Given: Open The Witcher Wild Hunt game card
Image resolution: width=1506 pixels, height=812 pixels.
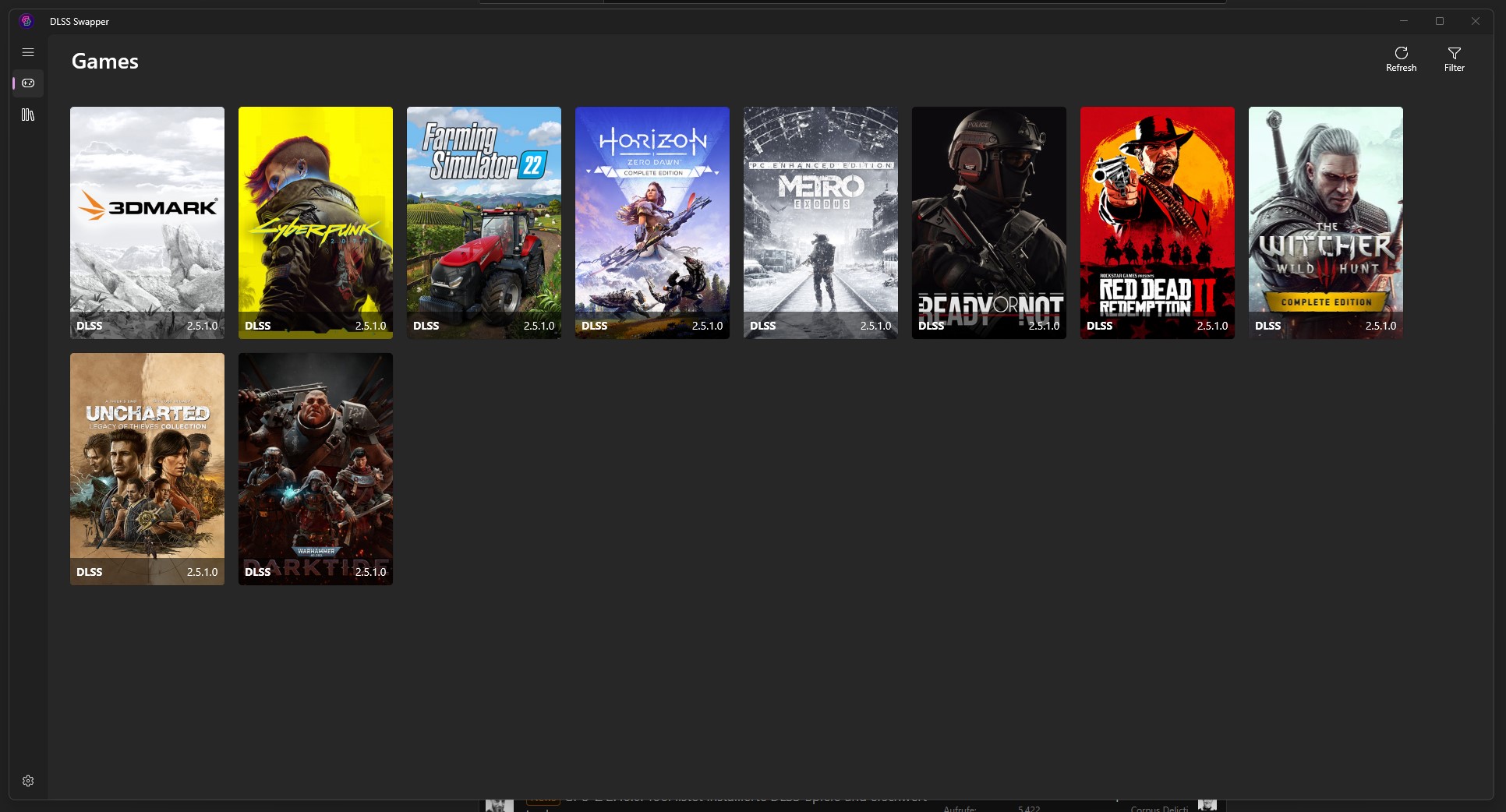Looking at the screenshot, I should point(1326,223).
